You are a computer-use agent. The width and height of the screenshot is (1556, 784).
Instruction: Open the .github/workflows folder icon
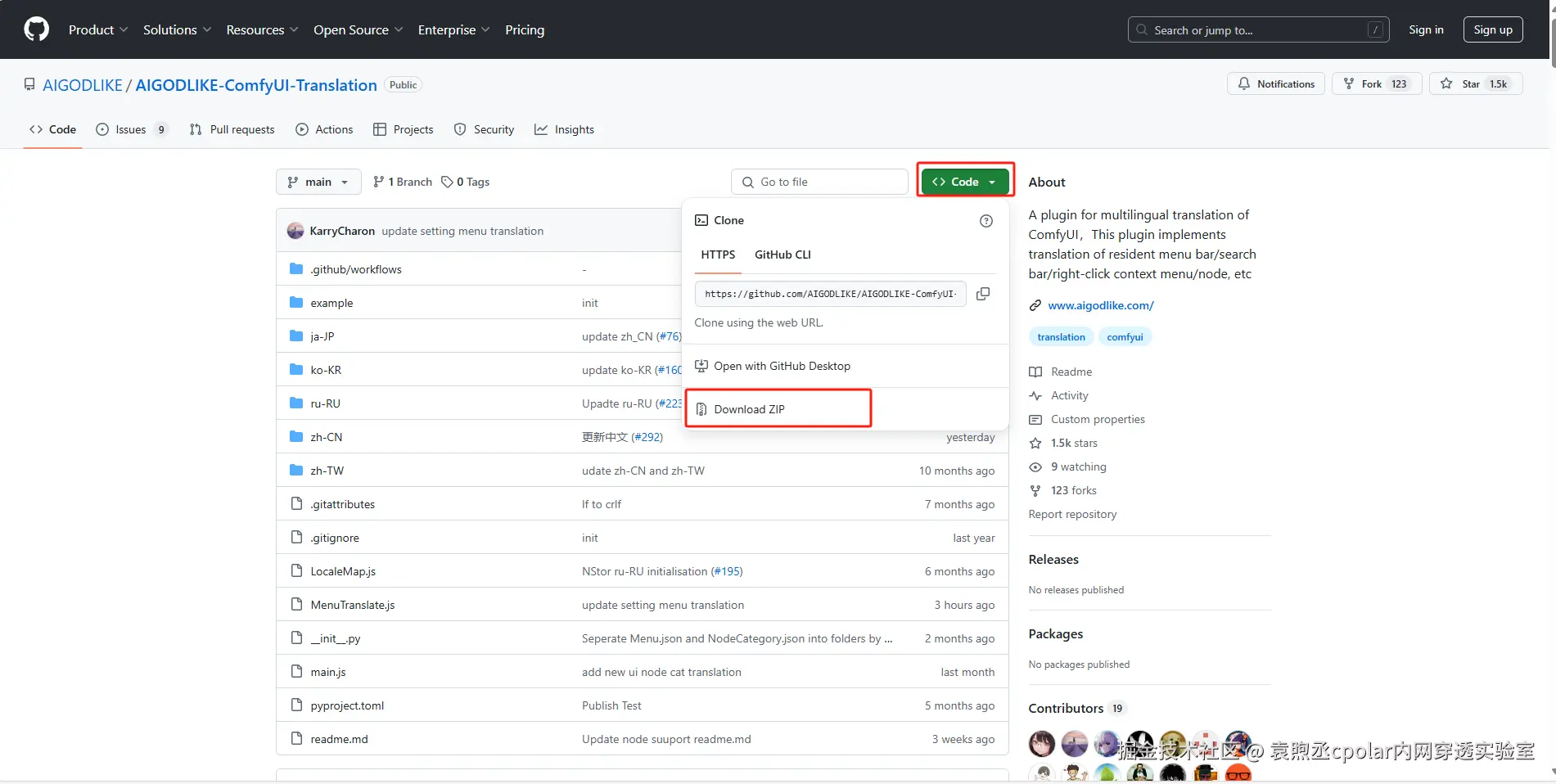[x=296, y=269]
